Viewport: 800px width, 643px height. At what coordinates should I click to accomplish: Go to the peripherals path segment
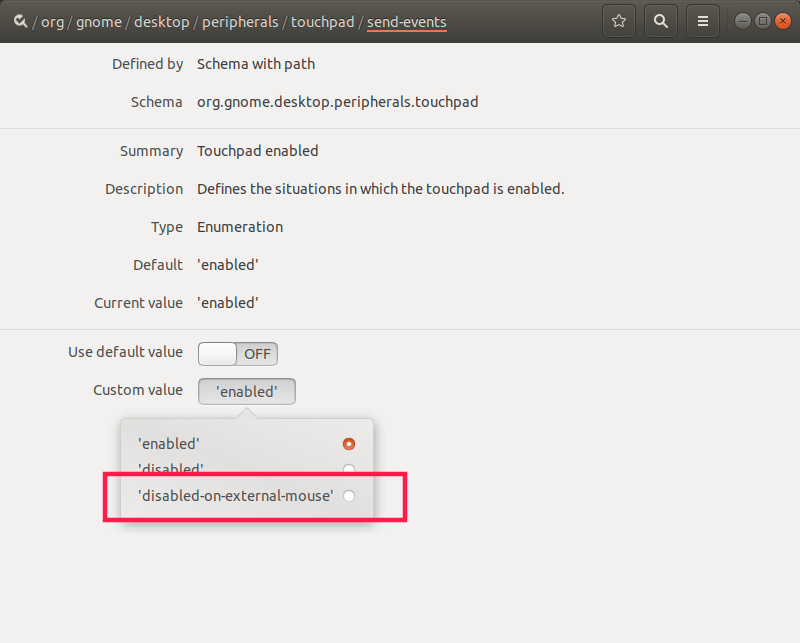[x=240, y=21]
